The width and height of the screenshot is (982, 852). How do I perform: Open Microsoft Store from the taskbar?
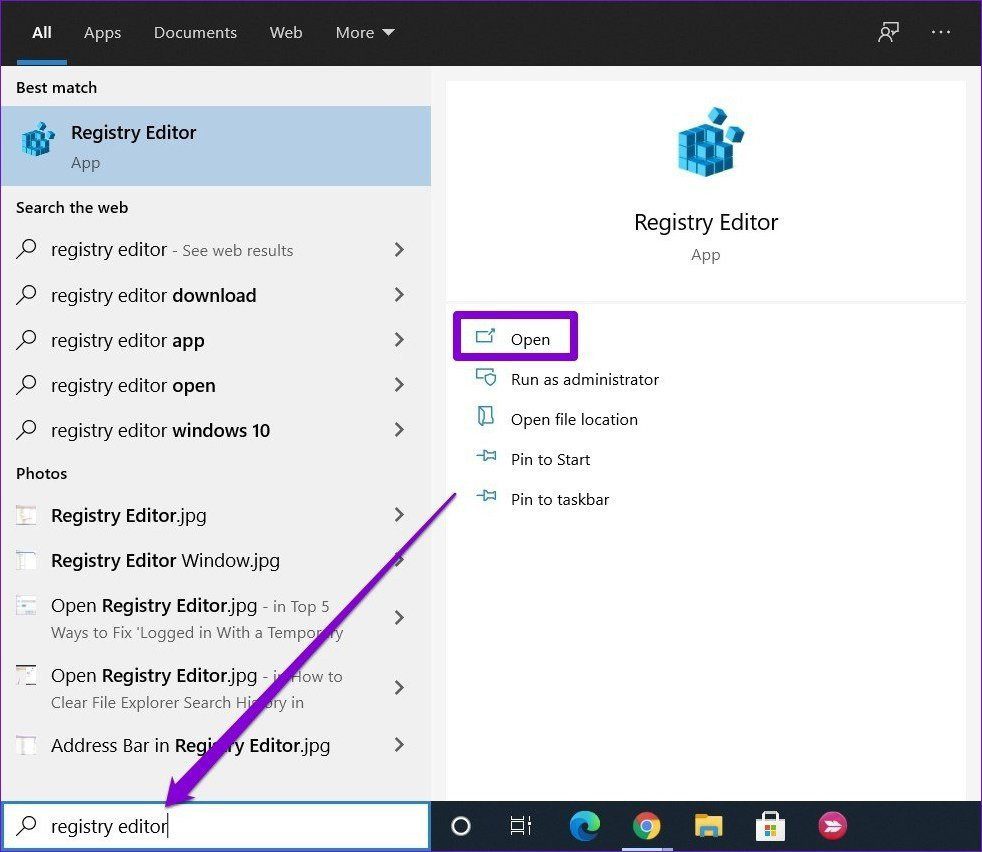tap(770, 826)
